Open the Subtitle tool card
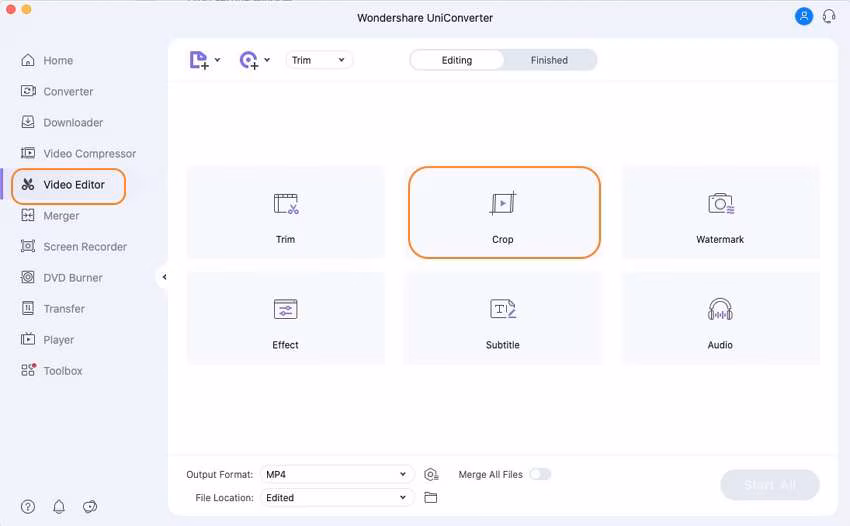The height and width of the screenshot is (526, 850). pyautogui.click(x=503, y=318)
